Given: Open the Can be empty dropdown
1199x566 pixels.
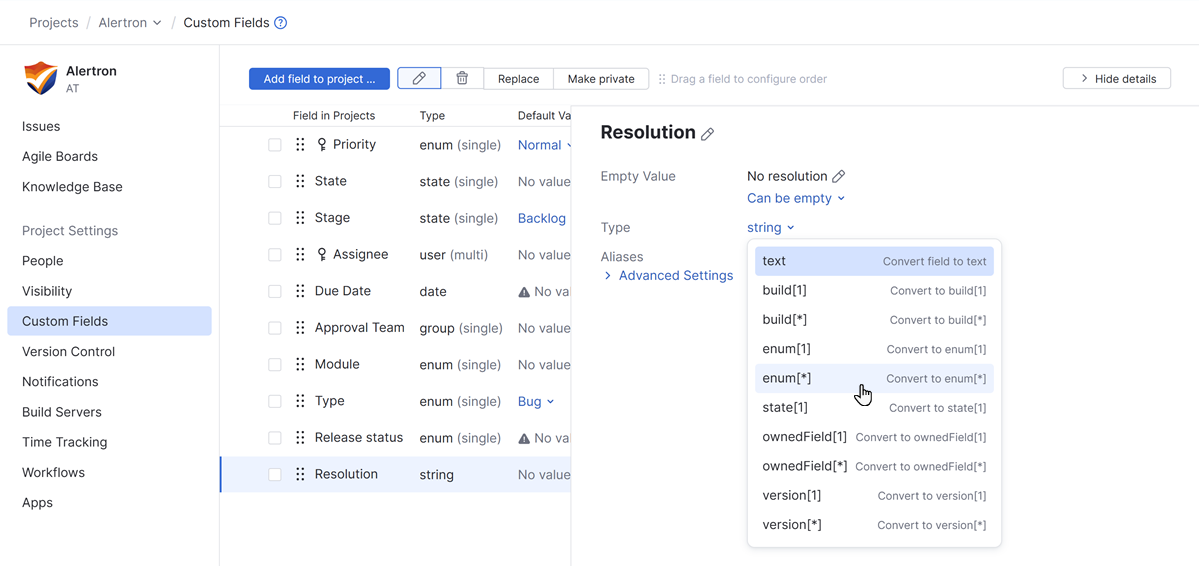Looking at the screenshot, I should coord(796,198).
